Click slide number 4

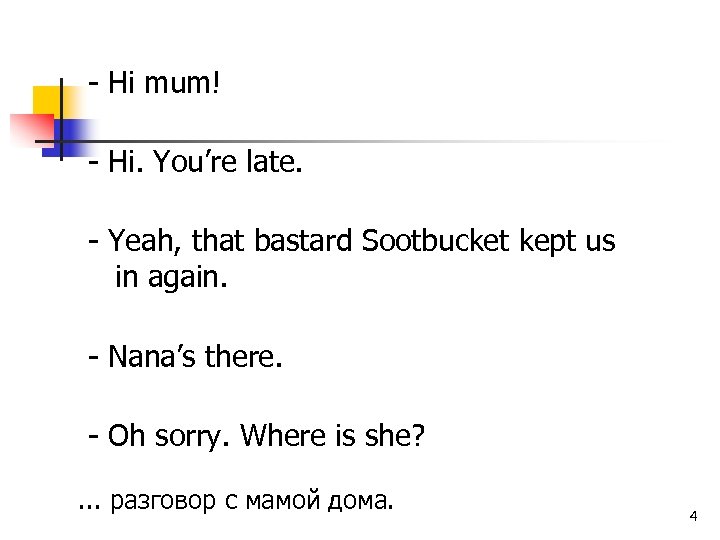click(692, 516)
